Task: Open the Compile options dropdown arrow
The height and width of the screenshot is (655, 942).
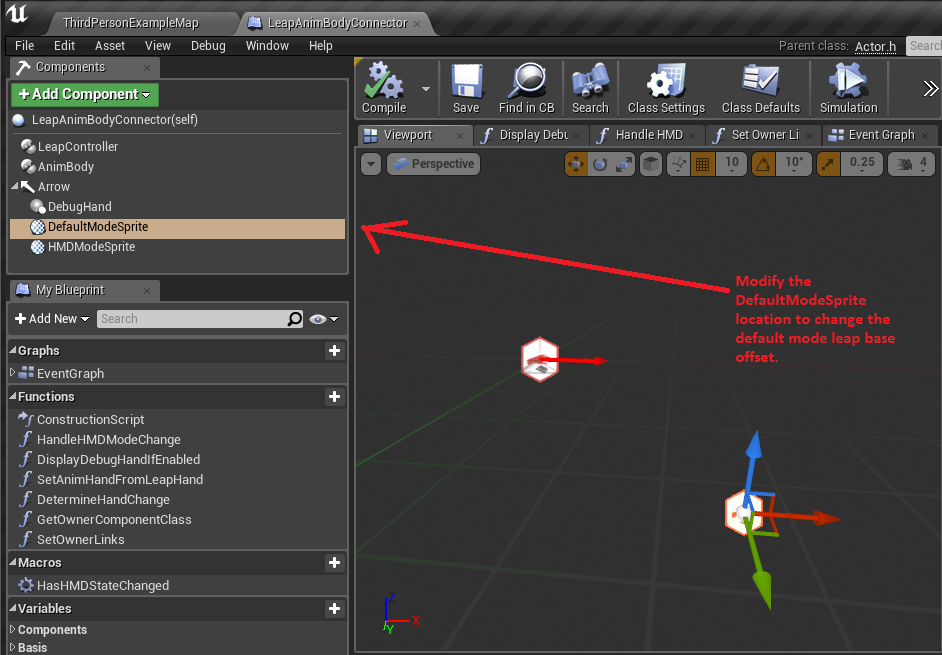Action: tap(426, 89)
